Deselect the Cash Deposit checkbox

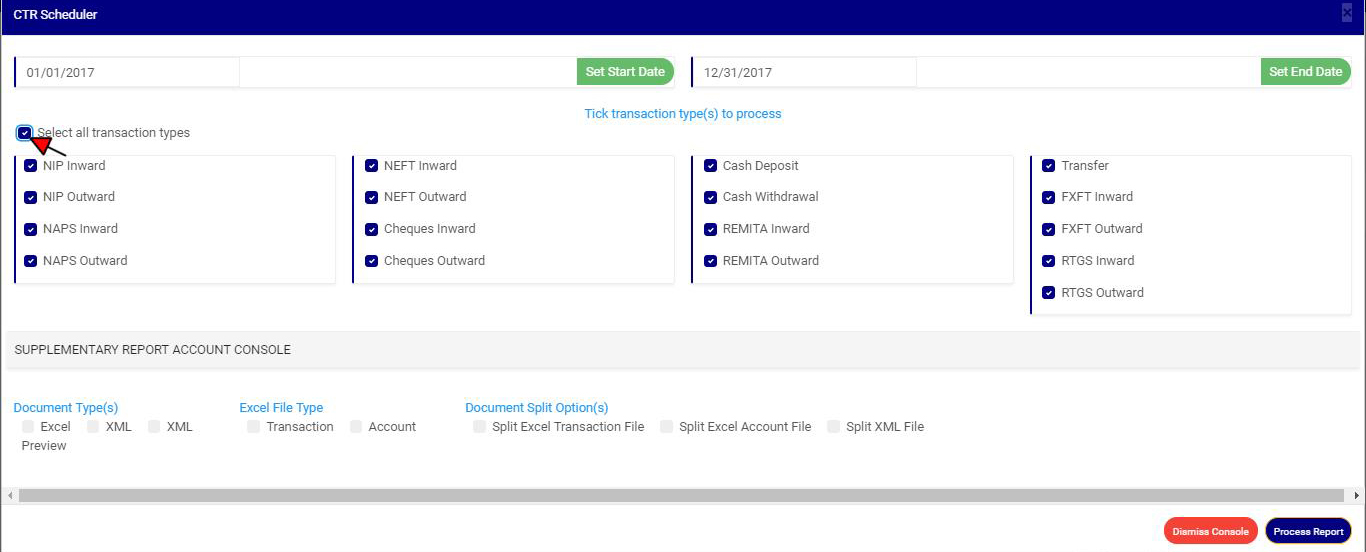711,166
